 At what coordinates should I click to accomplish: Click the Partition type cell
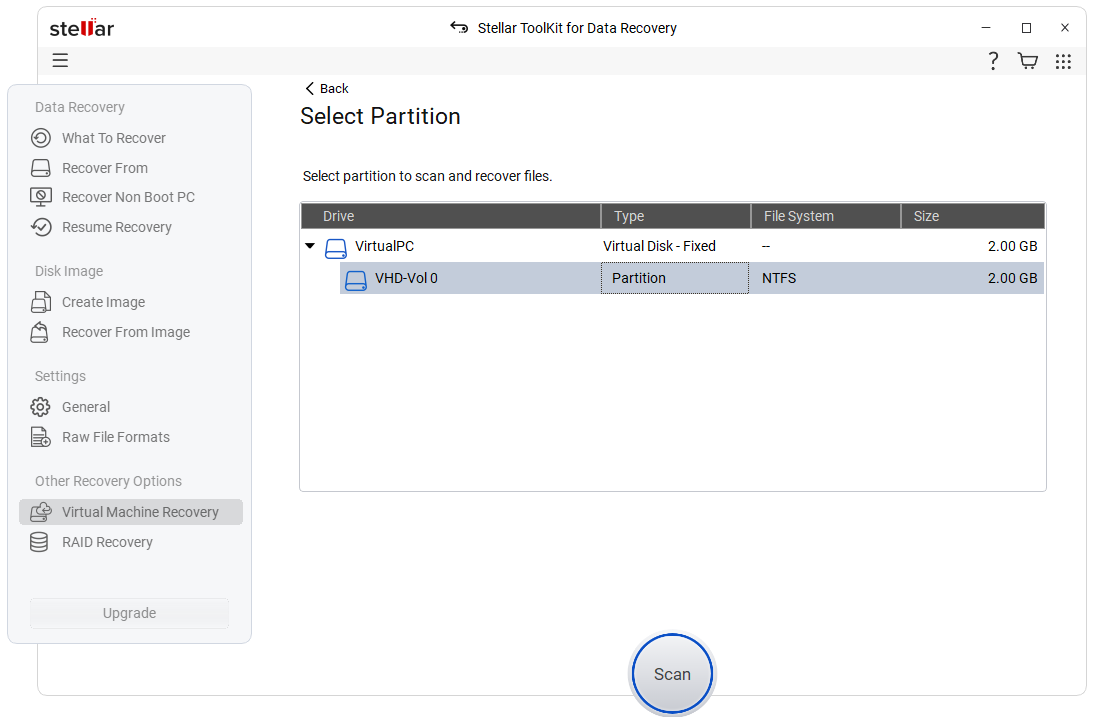[x=675, y=279]
